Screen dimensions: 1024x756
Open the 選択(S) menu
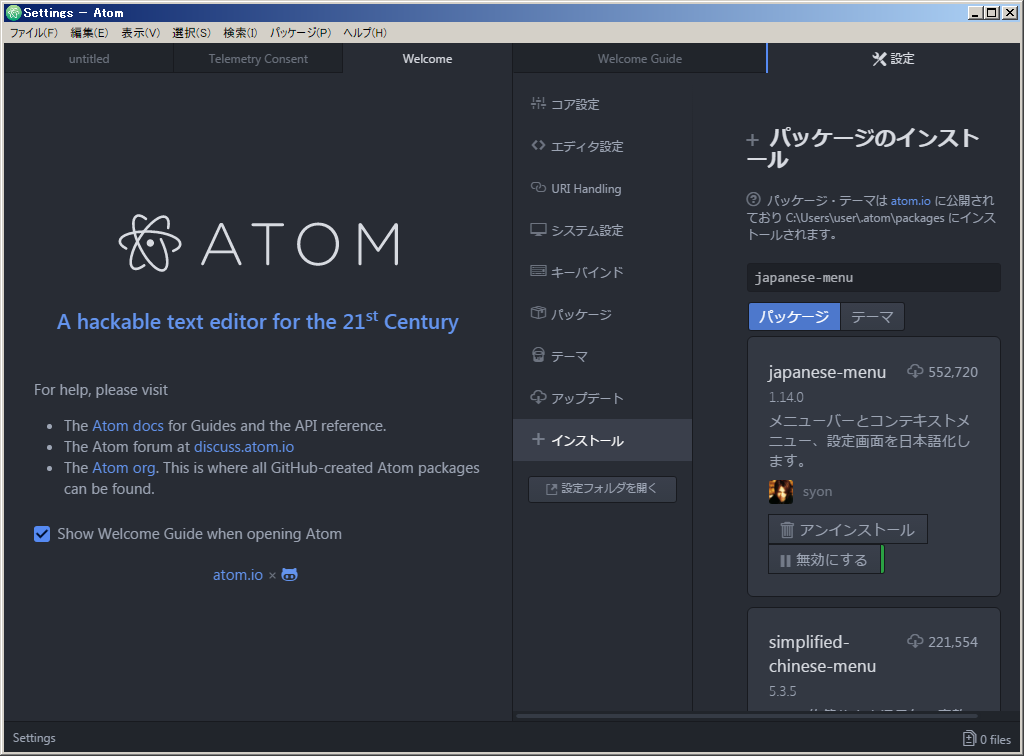pyautogui.click(x=191, y=33)
